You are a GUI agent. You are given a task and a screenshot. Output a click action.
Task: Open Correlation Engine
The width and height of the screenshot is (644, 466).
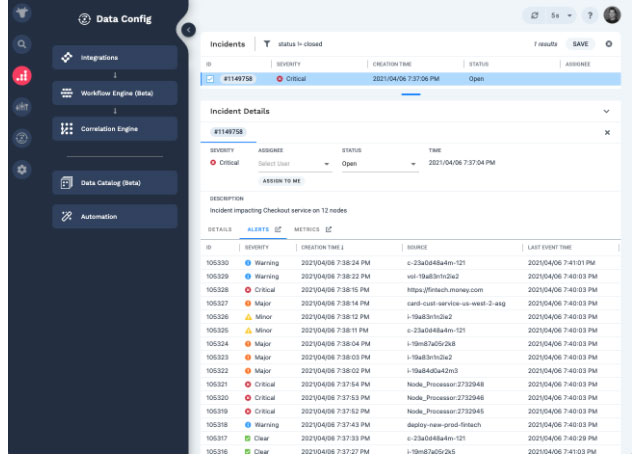pos(115,129)
